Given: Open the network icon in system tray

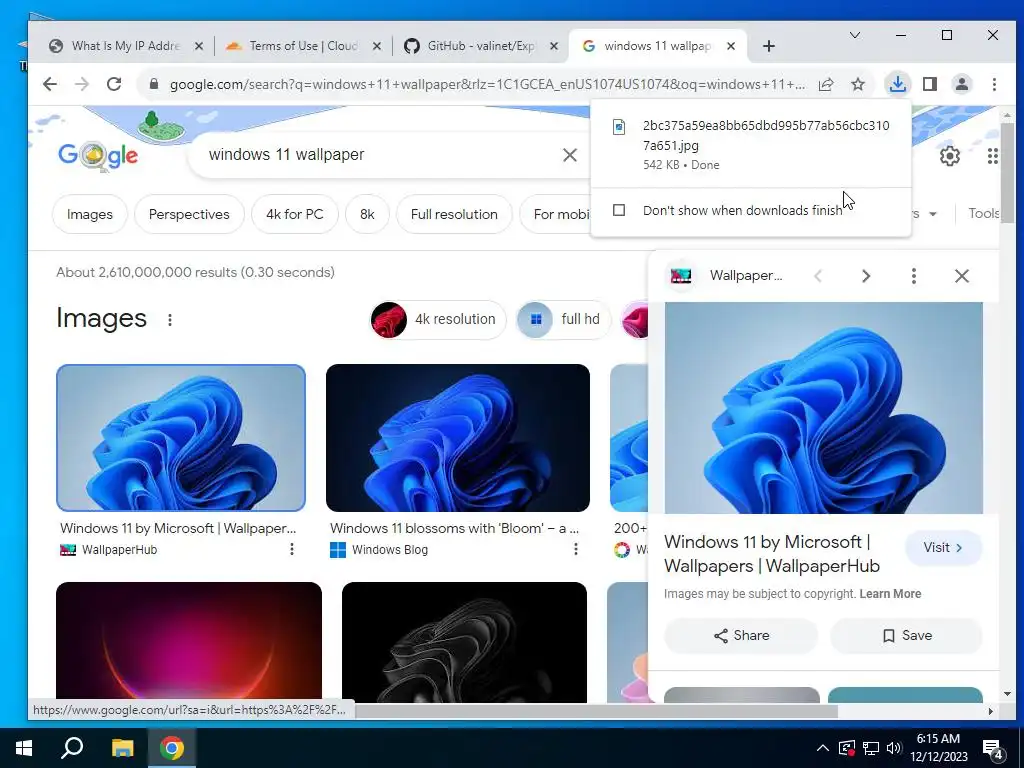Looking at the screenshot, I should (871, 748).
